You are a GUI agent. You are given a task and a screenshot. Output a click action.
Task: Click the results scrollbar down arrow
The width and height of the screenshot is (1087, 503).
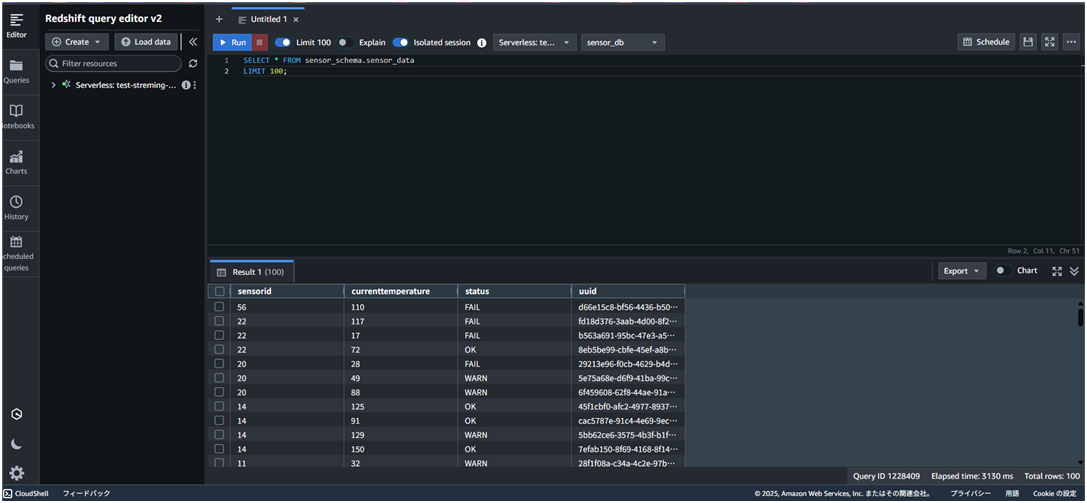pyautogui.click(x=1080, y=462)
